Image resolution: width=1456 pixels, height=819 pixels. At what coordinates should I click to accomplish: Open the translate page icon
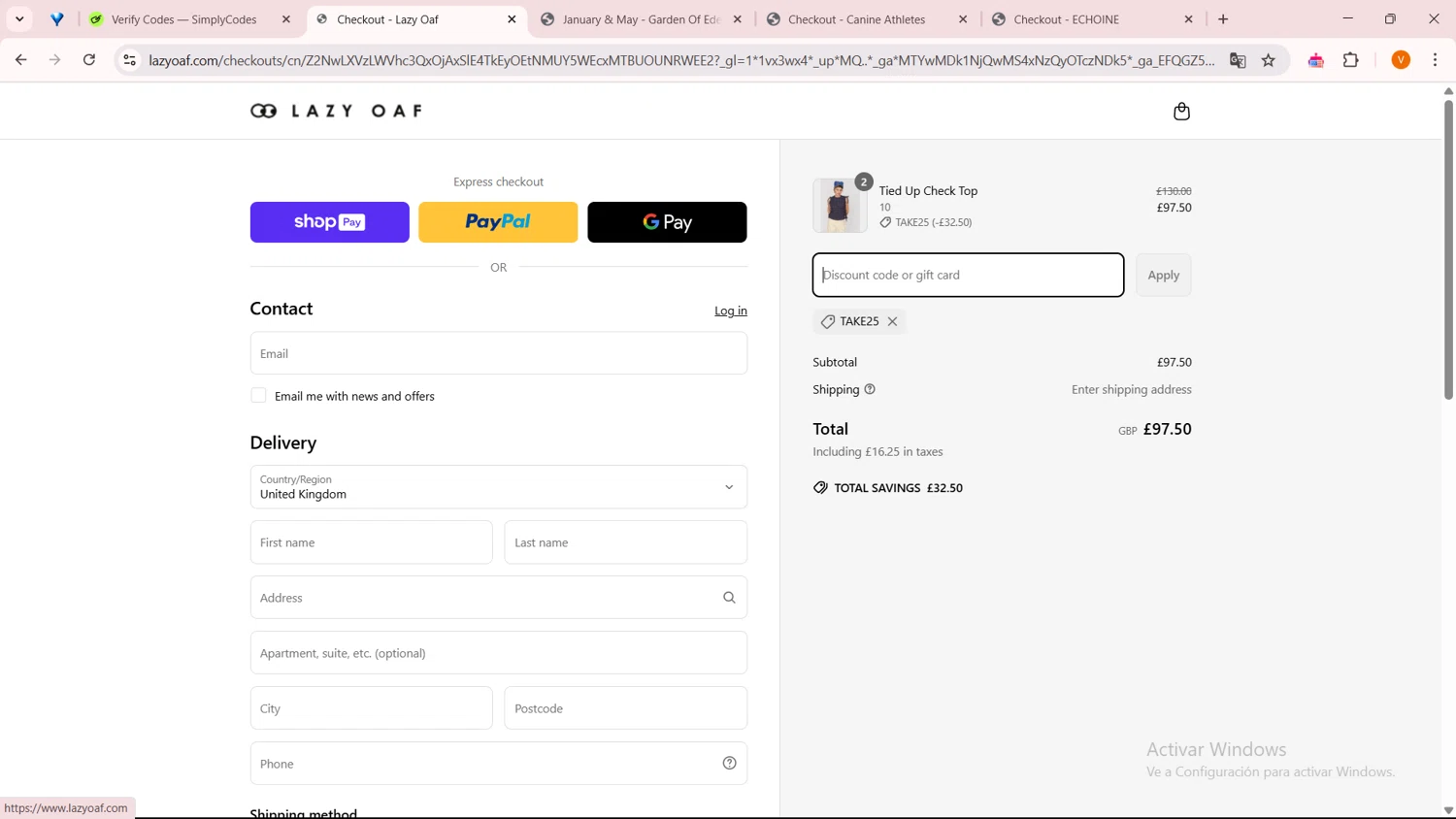(x=1238, y=60)
